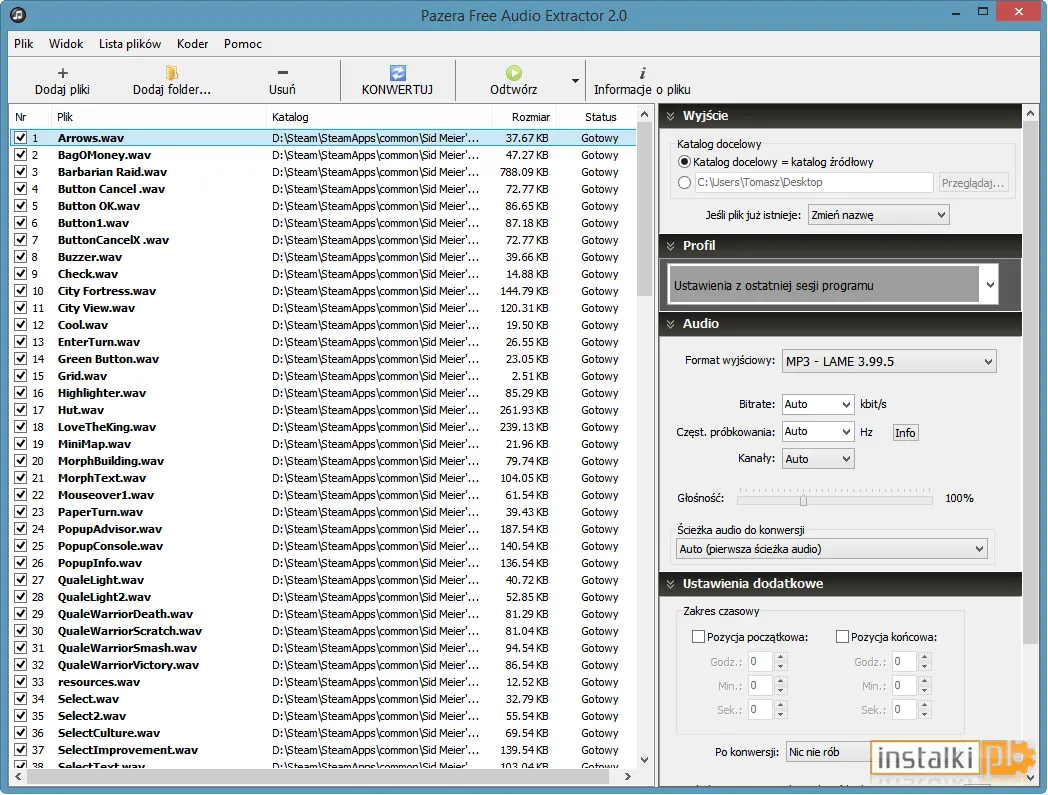The image size is (1048, 795).
Task: Click the start Min. value field
Action: 759,685
